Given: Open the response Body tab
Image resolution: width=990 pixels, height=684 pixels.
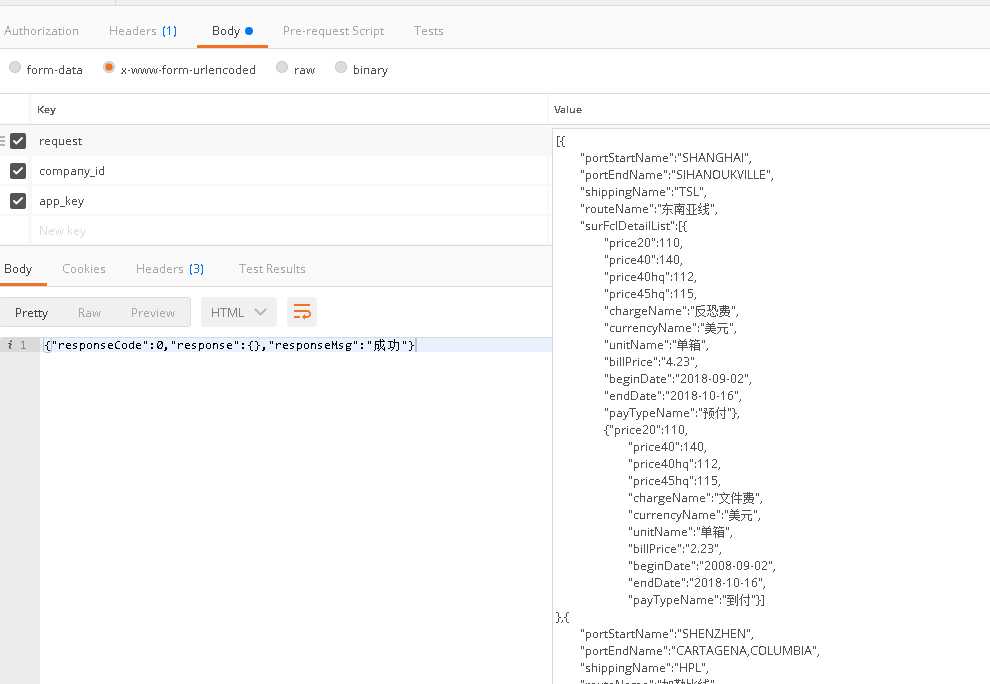Looking at the screenshot, I should 18,269.
